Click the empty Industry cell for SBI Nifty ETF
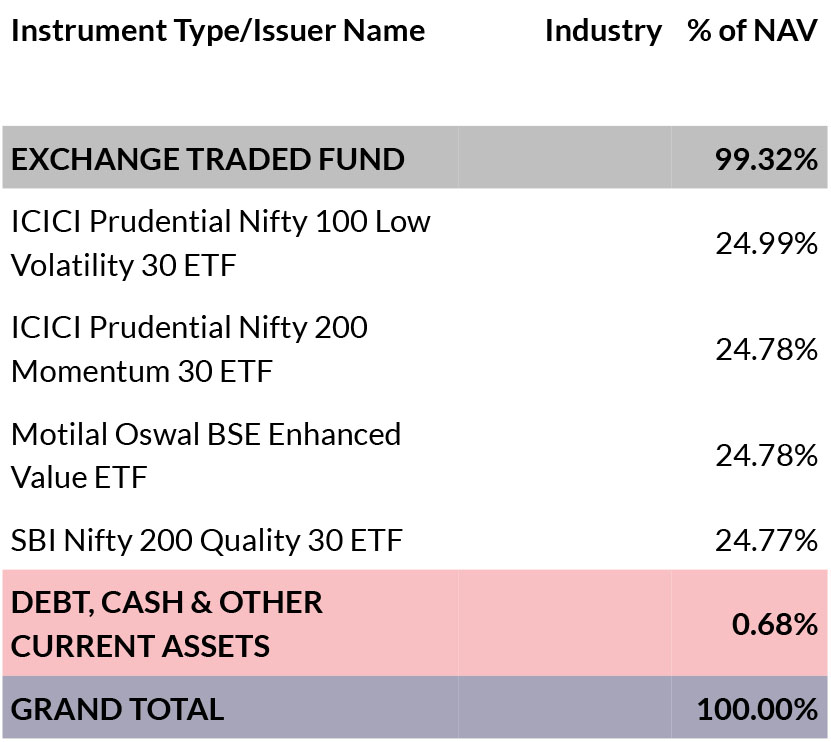The width and height of the screenshot is (831, 742). (x=565, y=541)
